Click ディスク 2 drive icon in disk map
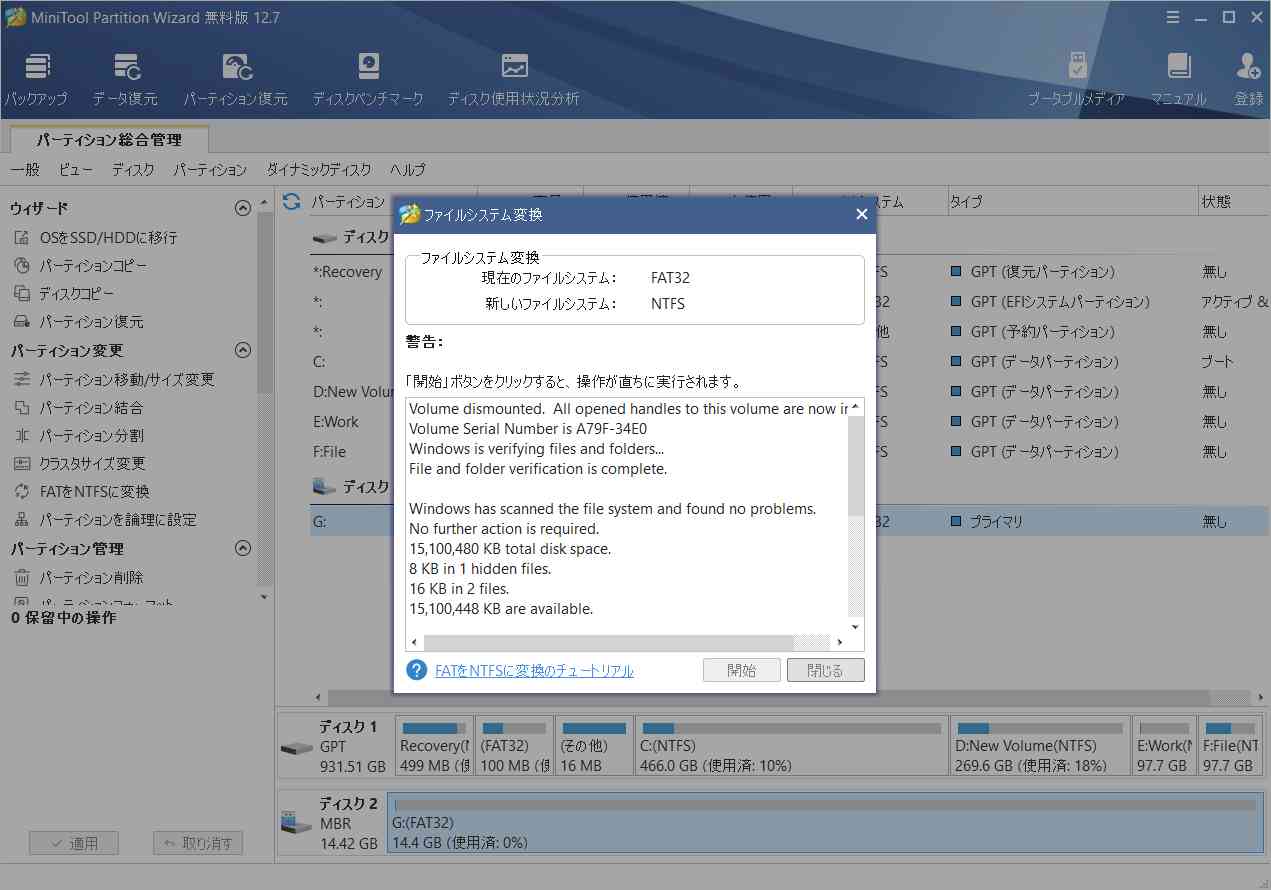The width and height of the screenshot is (1271, 890). (x=297, y=824)
